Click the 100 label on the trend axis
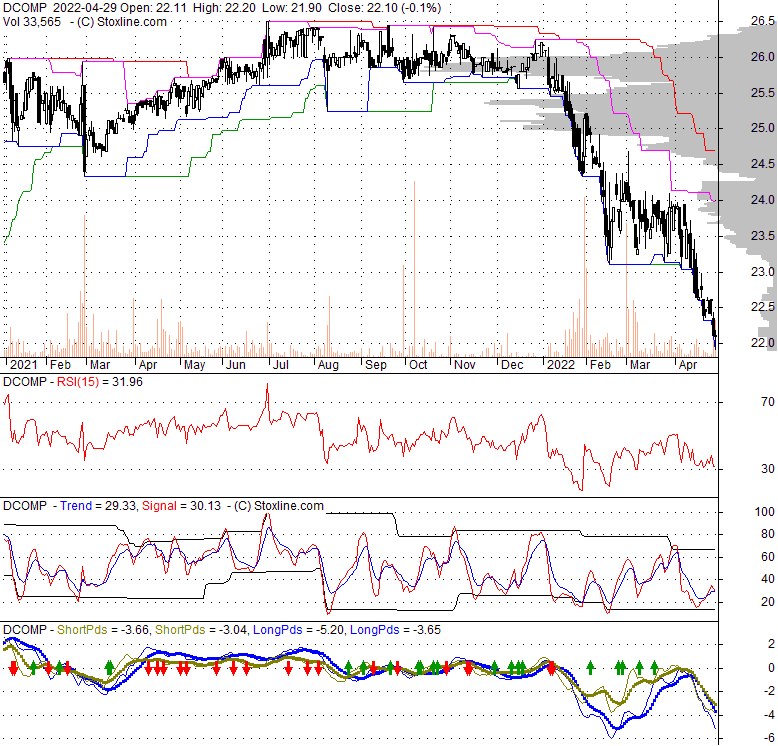The width and height of the screenshot is (778, 746). [x=765, y=512]
